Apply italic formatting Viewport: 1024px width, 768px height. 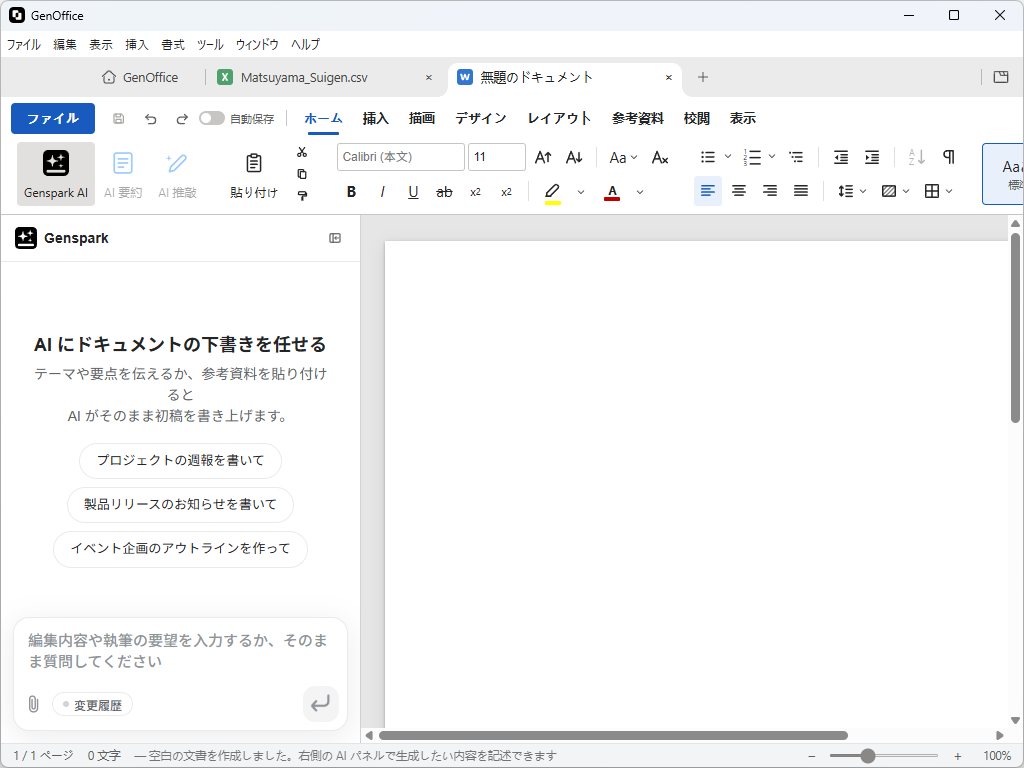click(382, 192)
